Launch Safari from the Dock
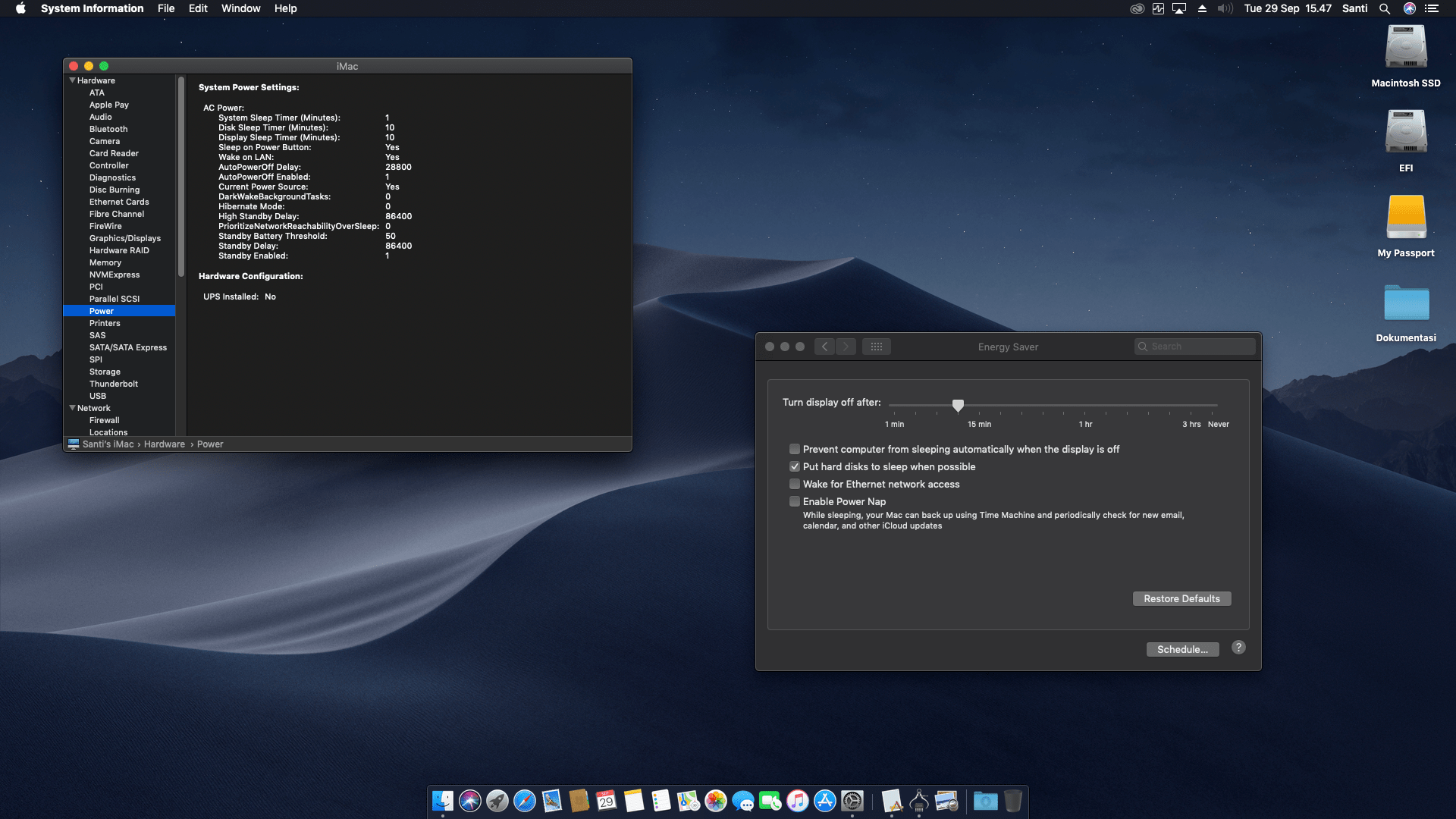1456x819 pixels. click(x=524, y=801)
